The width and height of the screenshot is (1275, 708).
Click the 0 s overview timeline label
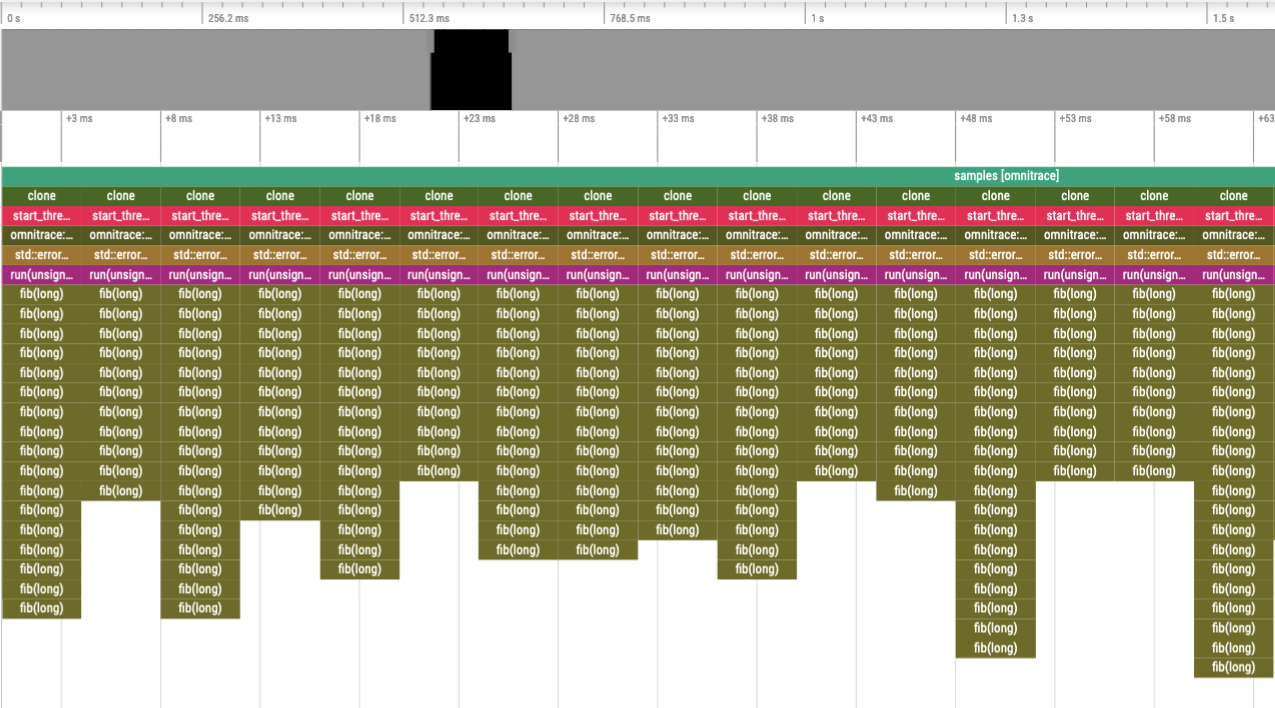coord(14,18)
